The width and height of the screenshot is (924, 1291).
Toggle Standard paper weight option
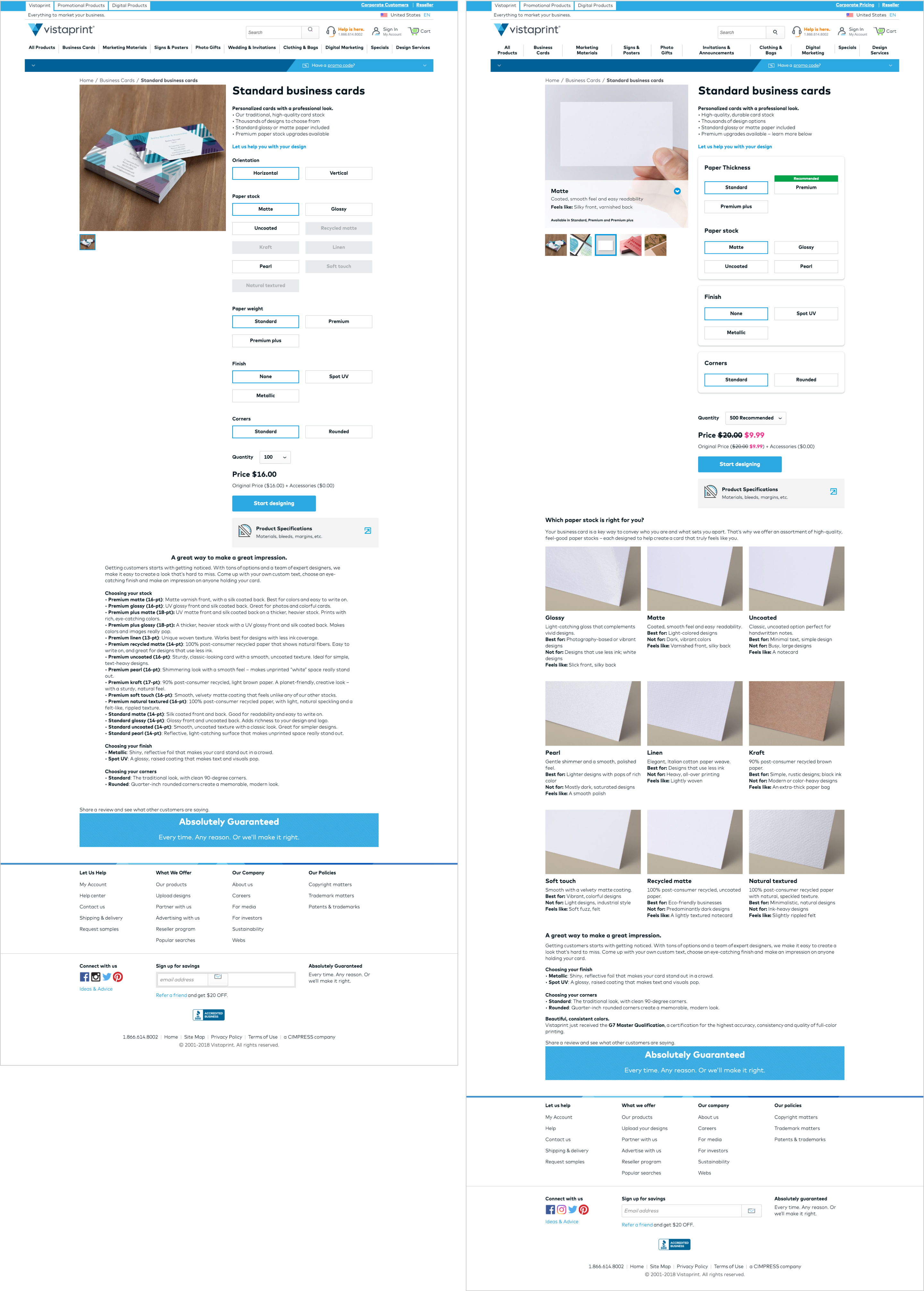coord(265,321)
